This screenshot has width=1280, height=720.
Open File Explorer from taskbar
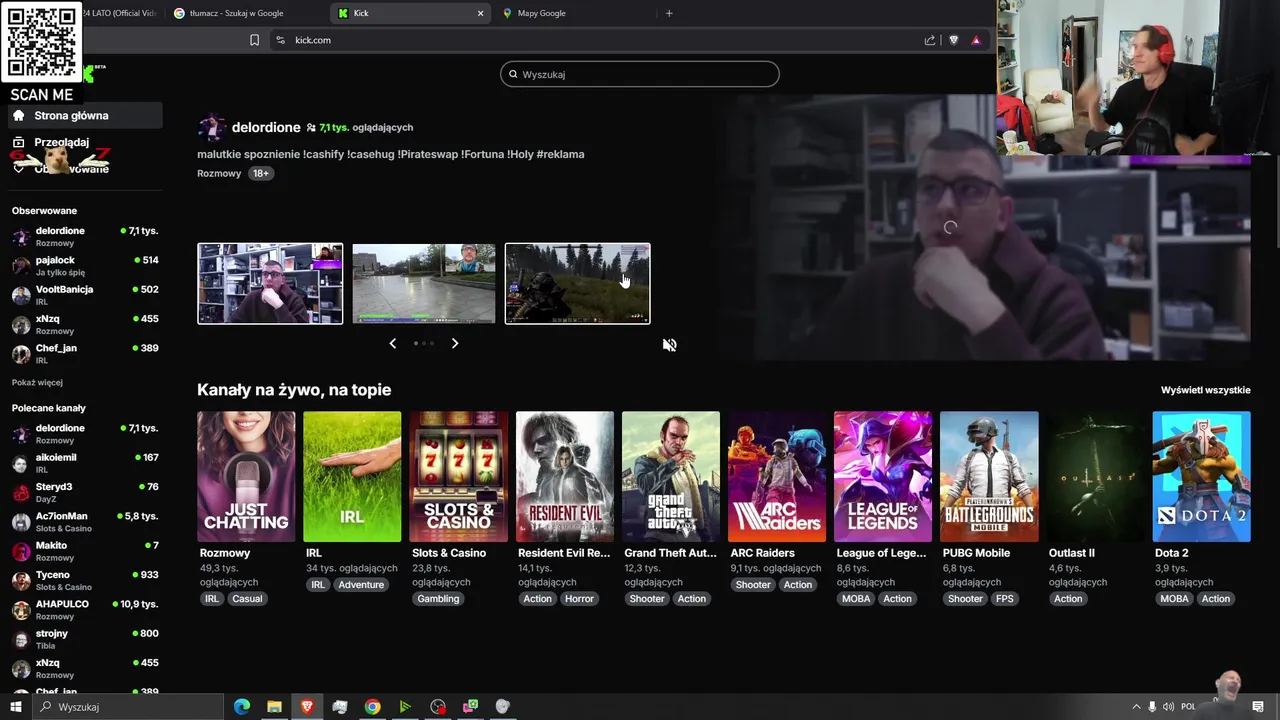pyautogui.click(x=274, y=707)
